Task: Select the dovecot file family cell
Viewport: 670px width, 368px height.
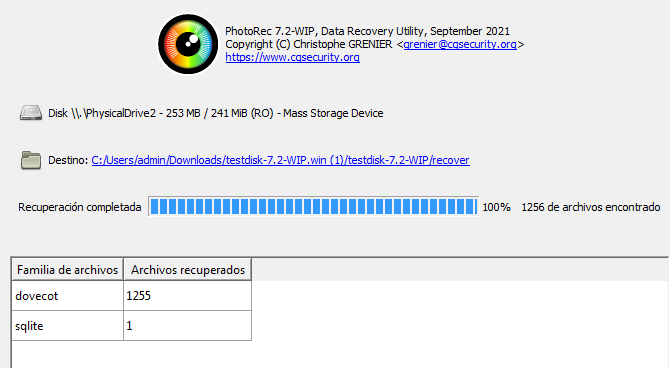Action: 68,296
